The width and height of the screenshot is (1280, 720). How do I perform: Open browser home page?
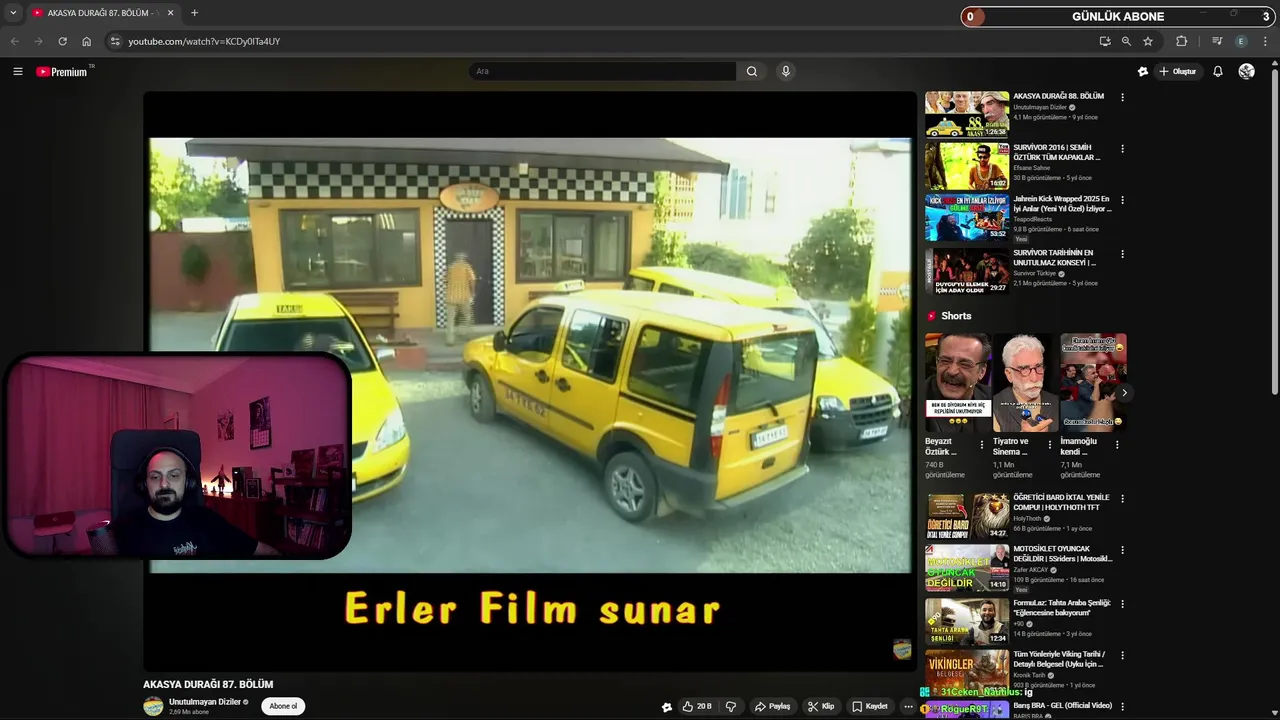coord(86,41)
